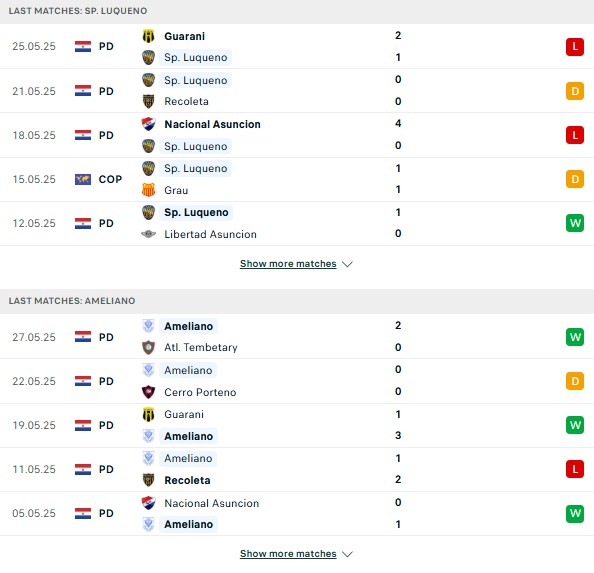Viewport: 594px width, 573px height.
Task: Click the Libertad Asuncion crest icon
Action: tap(148, 234)
